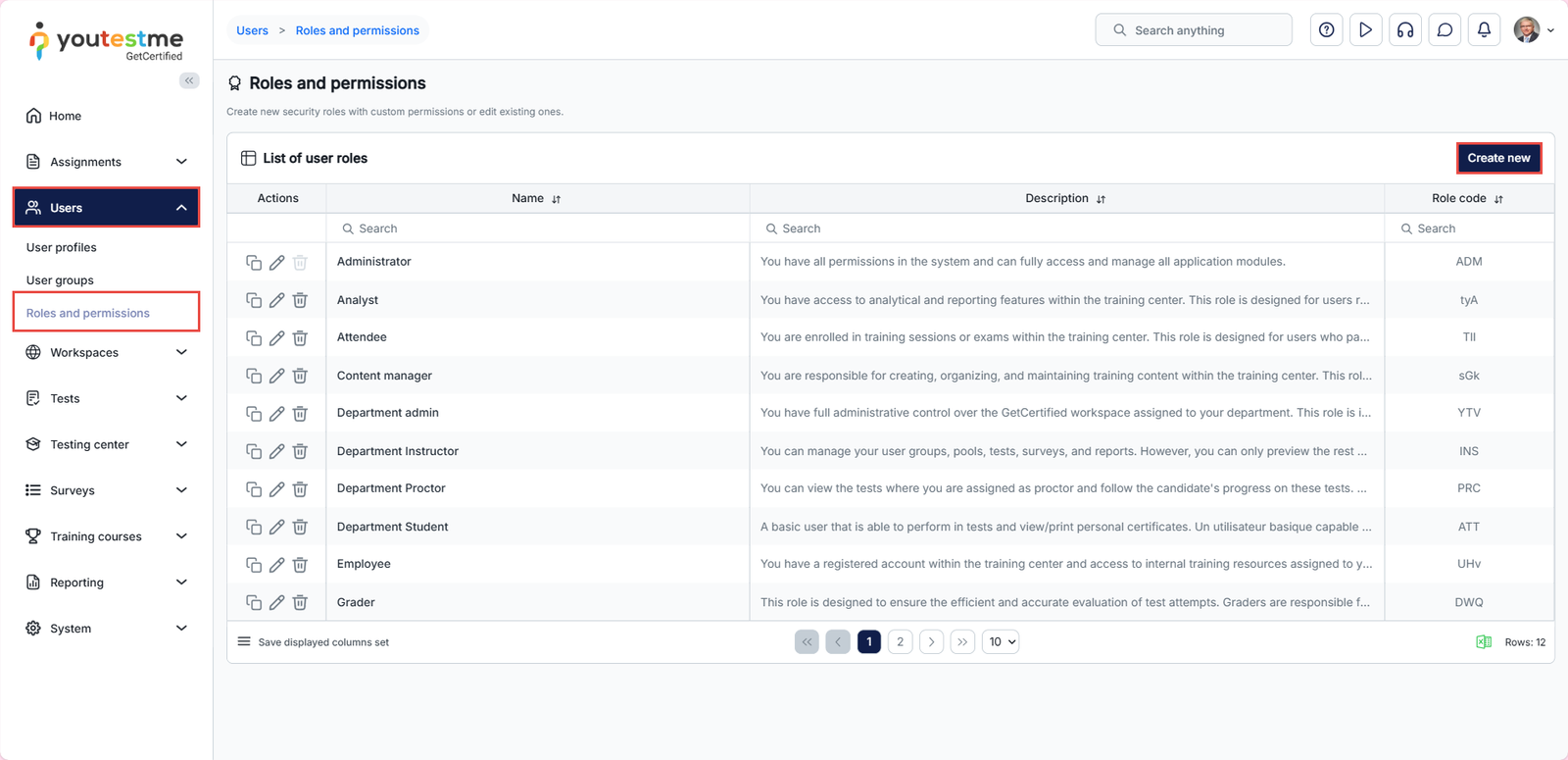The height and width of the screenshot is (760, 1568).
Task: Delete the Grader role
Action: [x=300, y=602]
